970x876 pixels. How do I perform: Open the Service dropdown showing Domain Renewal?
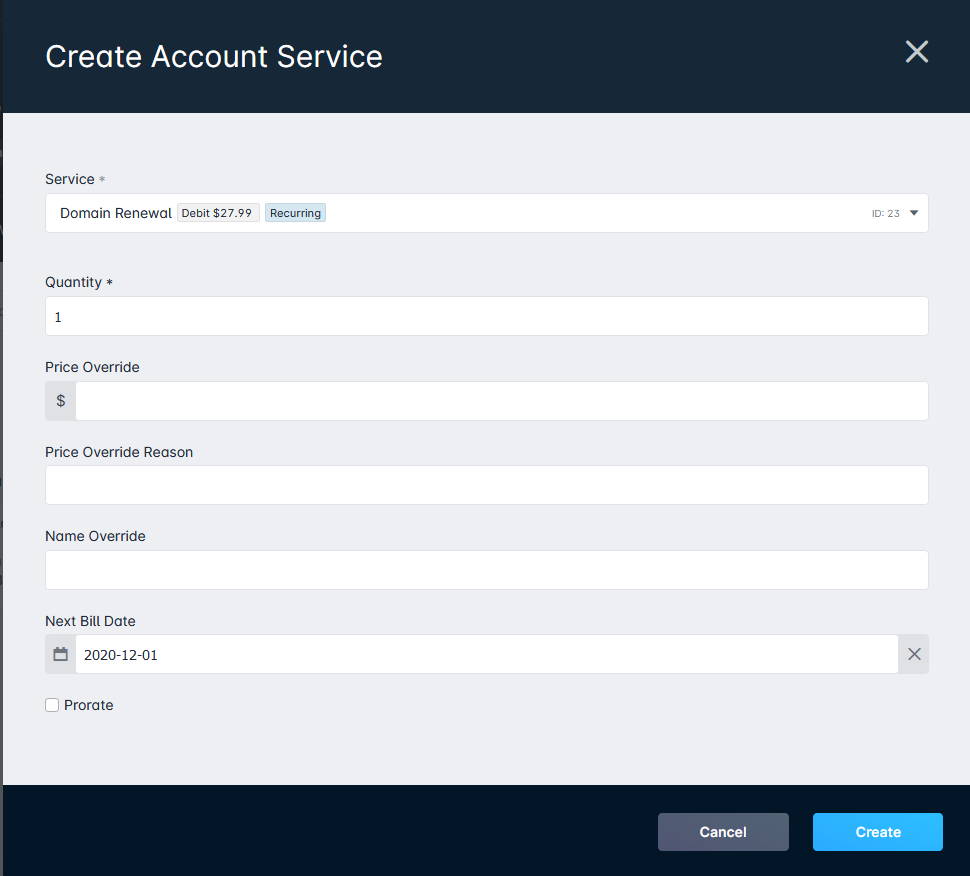(x=486, y=213)
